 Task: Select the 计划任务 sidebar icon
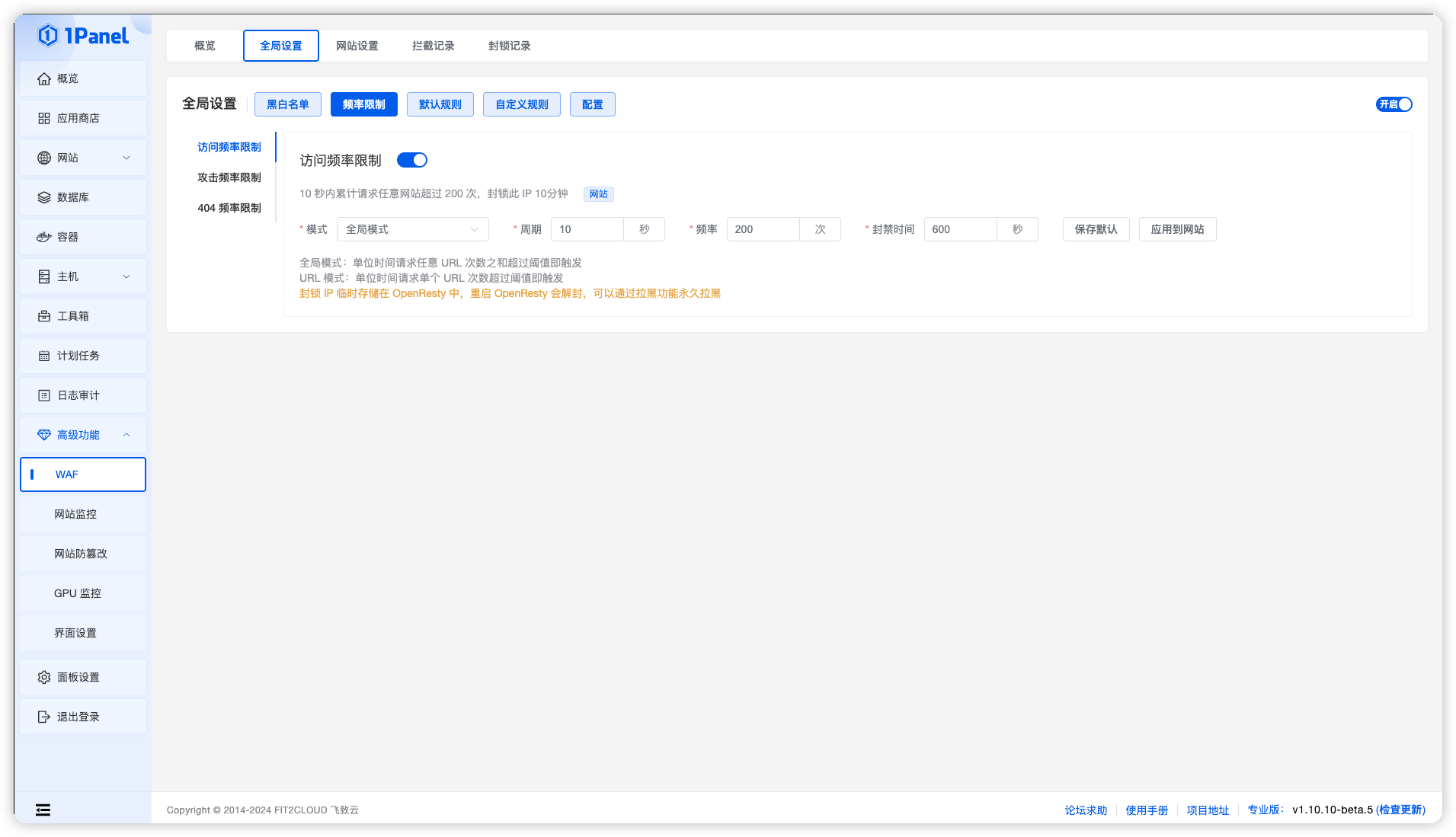click(44, 356)
